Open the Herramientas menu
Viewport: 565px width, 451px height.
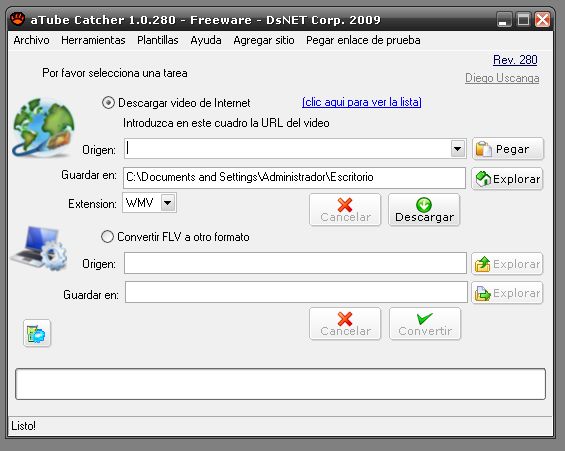(93, 40)
